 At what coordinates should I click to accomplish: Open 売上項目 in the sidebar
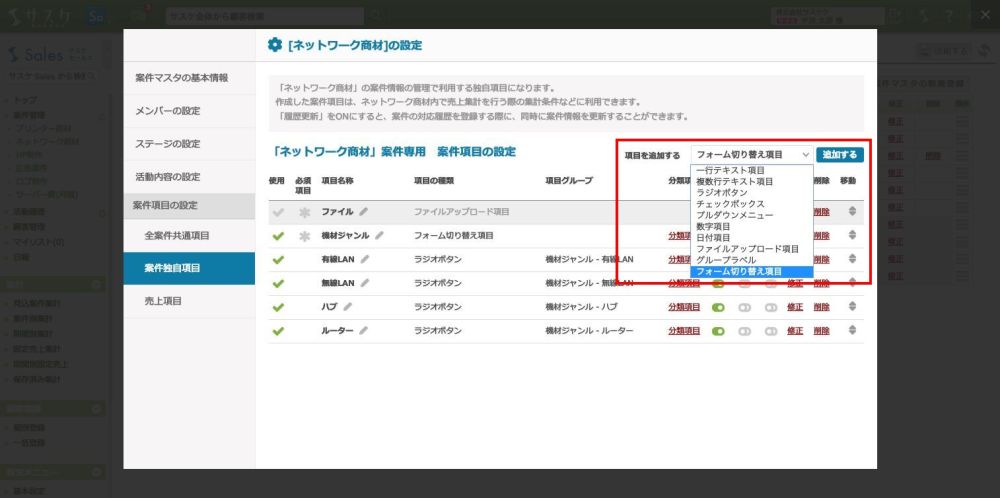coord(189,301)
